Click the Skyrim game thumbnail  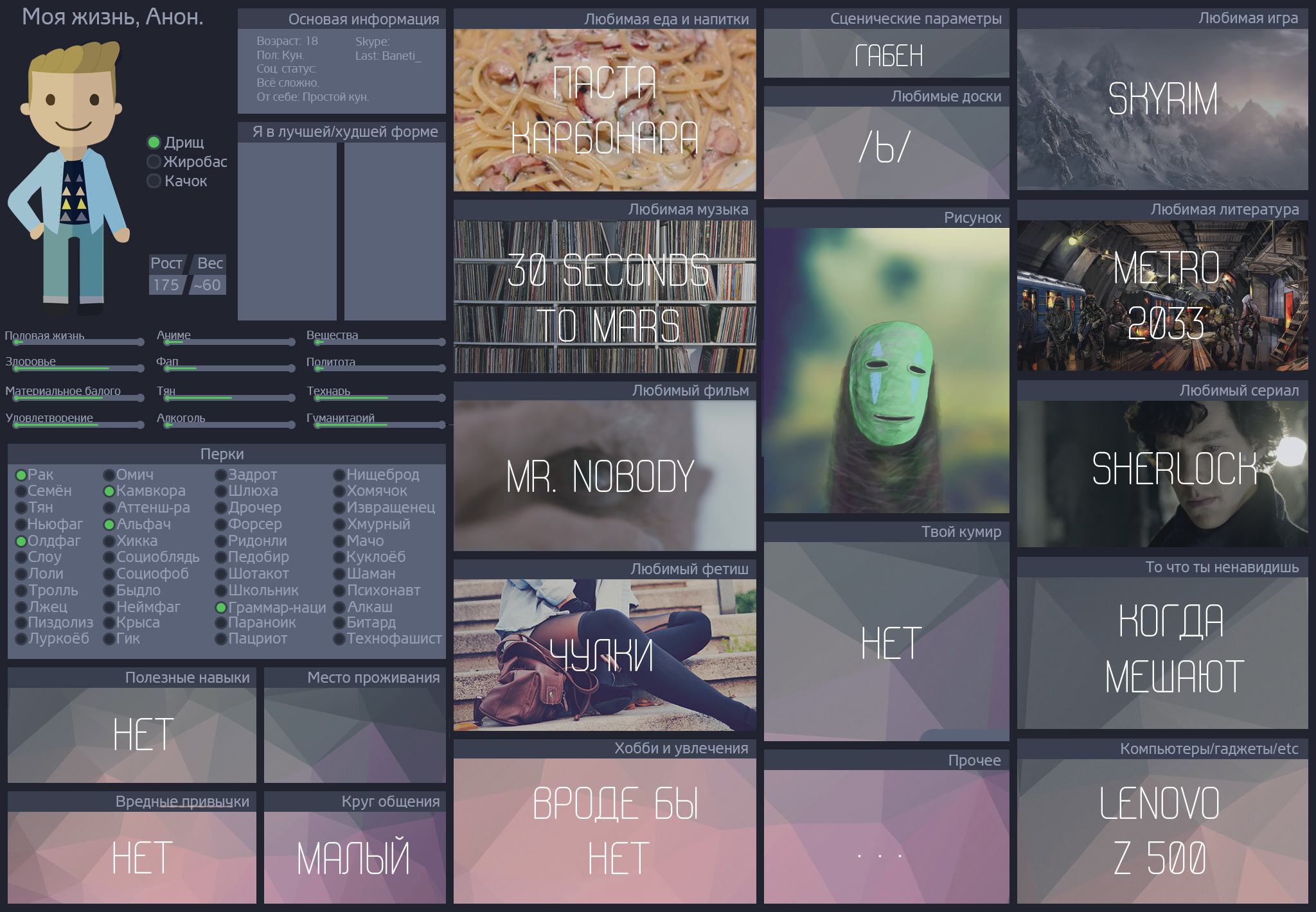(x=1162, y=109)
